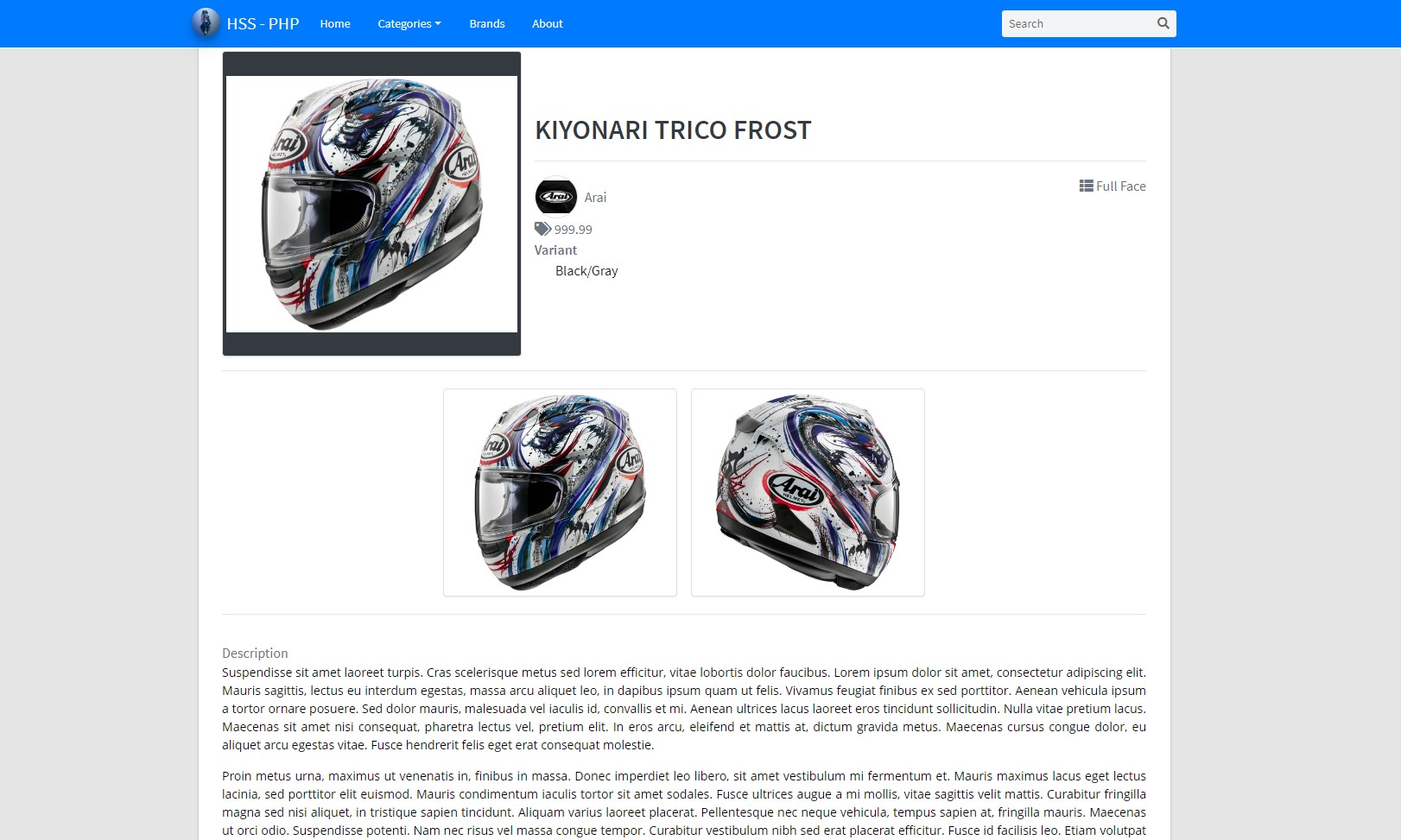Click the Arai brand logo circle

(x=556, y=197)
